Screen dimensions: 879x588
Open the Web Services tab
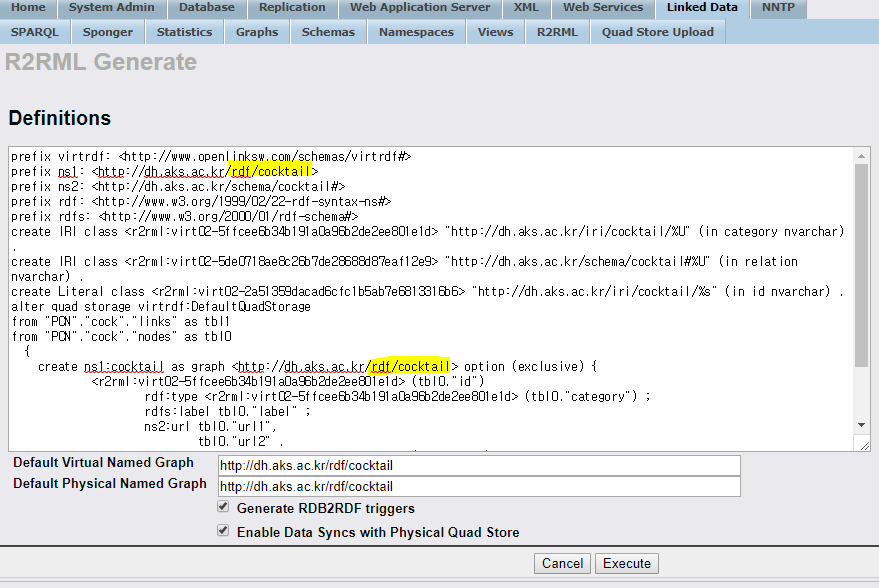[x=603, y=8]
